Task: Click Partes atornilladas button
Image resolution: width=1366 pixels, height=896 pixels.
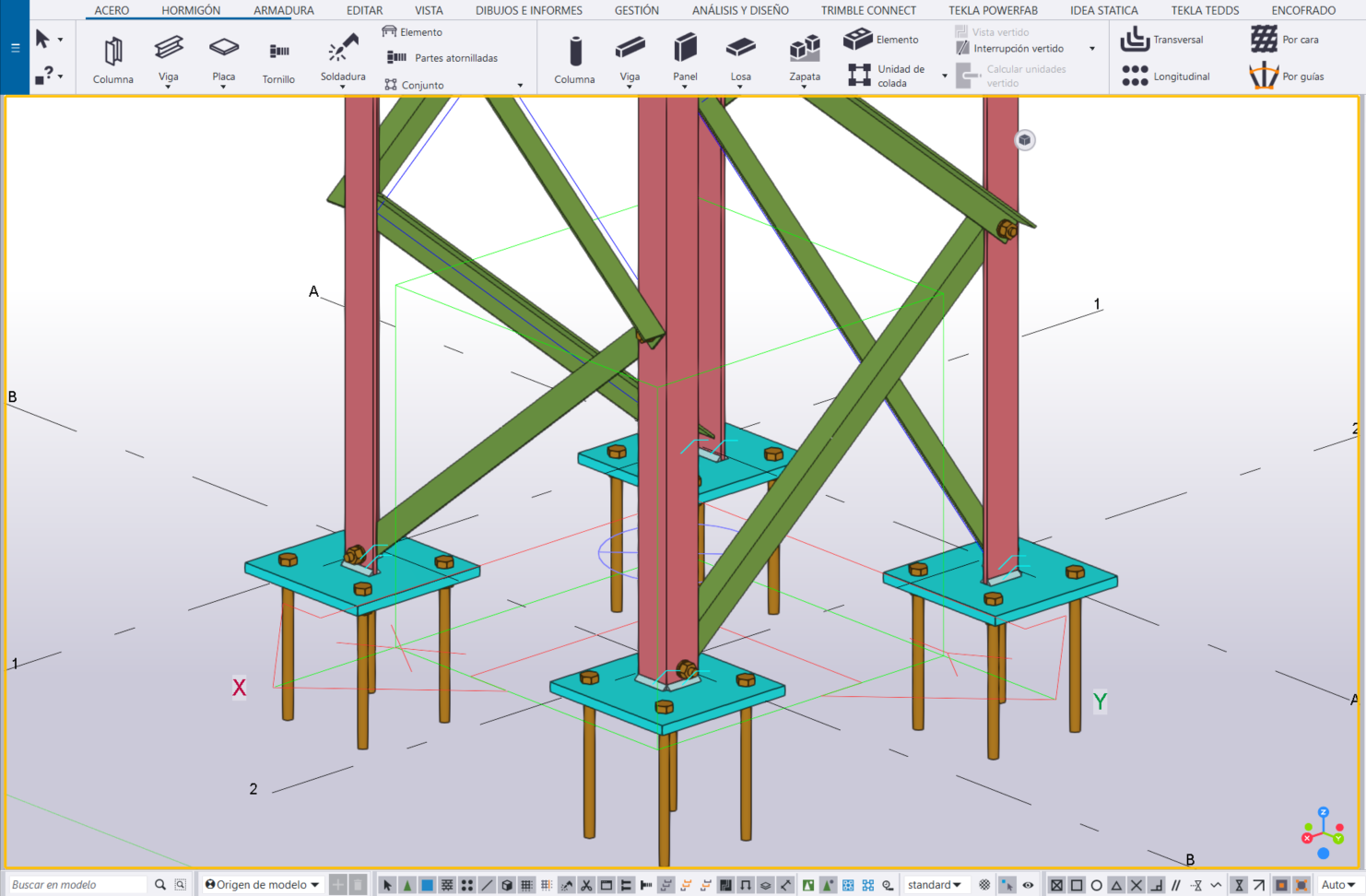Action: [x=442, y=58]
